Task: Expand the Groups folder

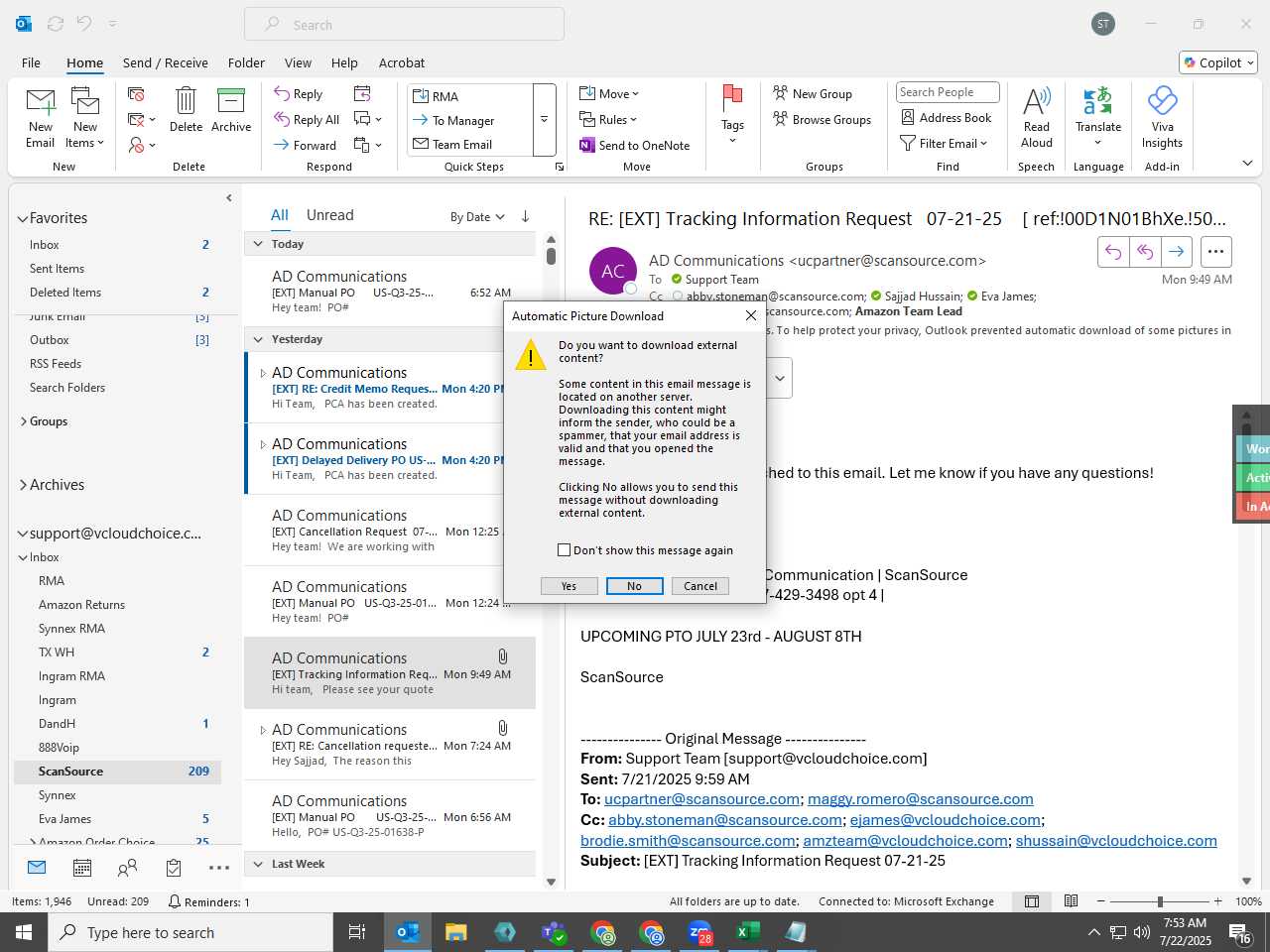Action: pyautogui.click(x=24, y=421)
